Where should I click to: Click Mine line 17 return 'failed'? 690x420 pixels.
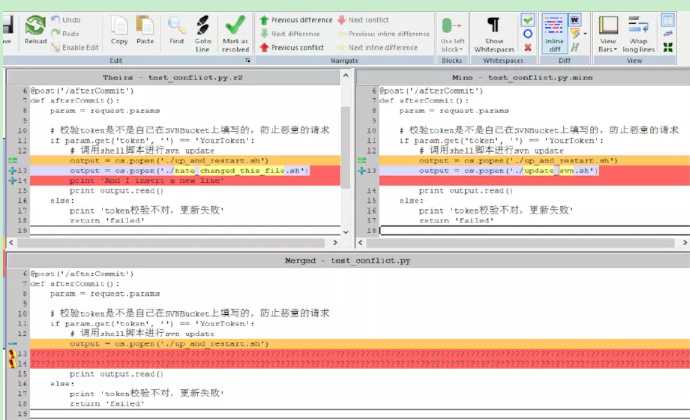[456, 221]
